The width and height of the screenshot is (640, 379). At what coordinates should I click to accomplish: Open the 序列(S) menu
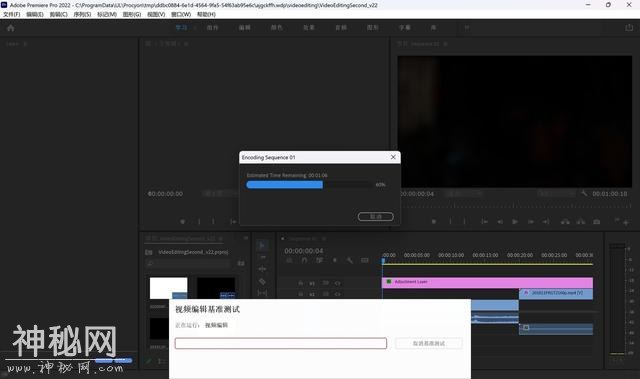(82, 14)
